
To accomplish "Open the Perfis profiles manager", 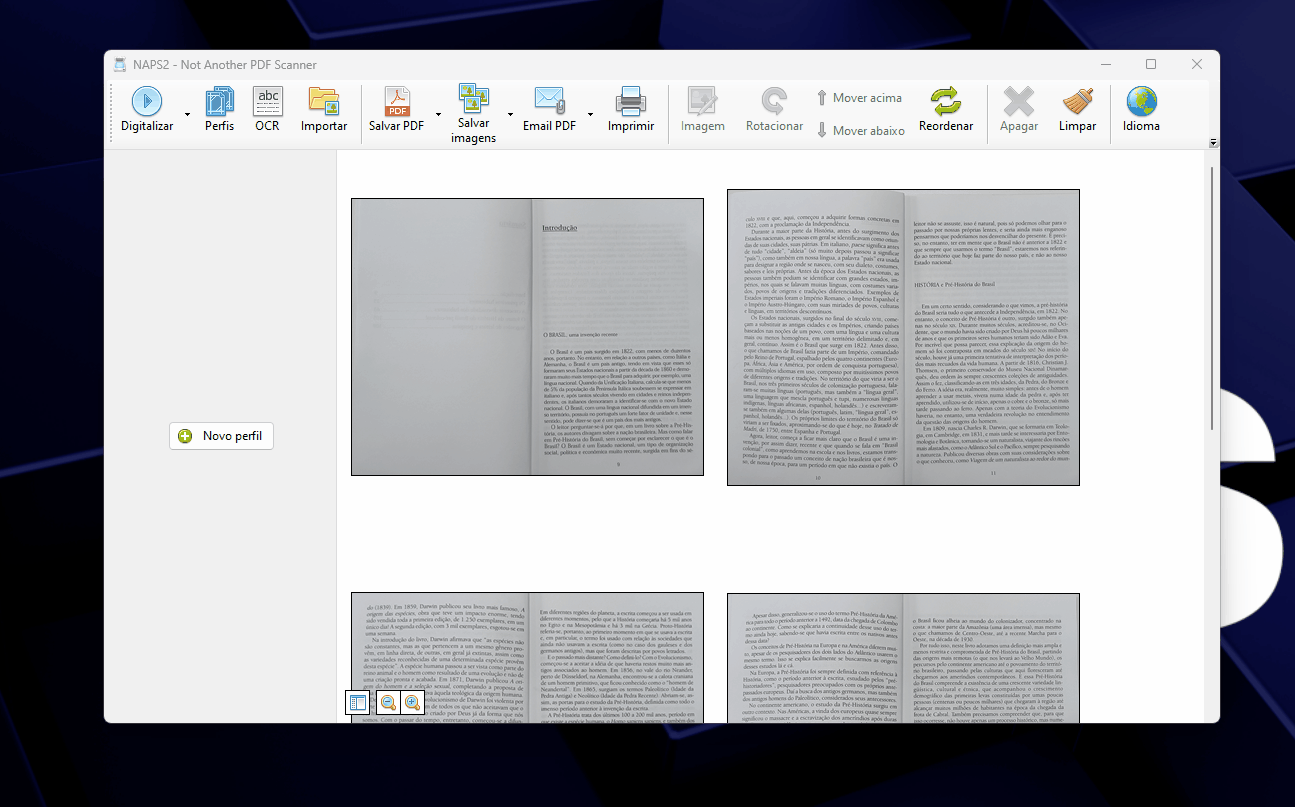I will (219, 110).
